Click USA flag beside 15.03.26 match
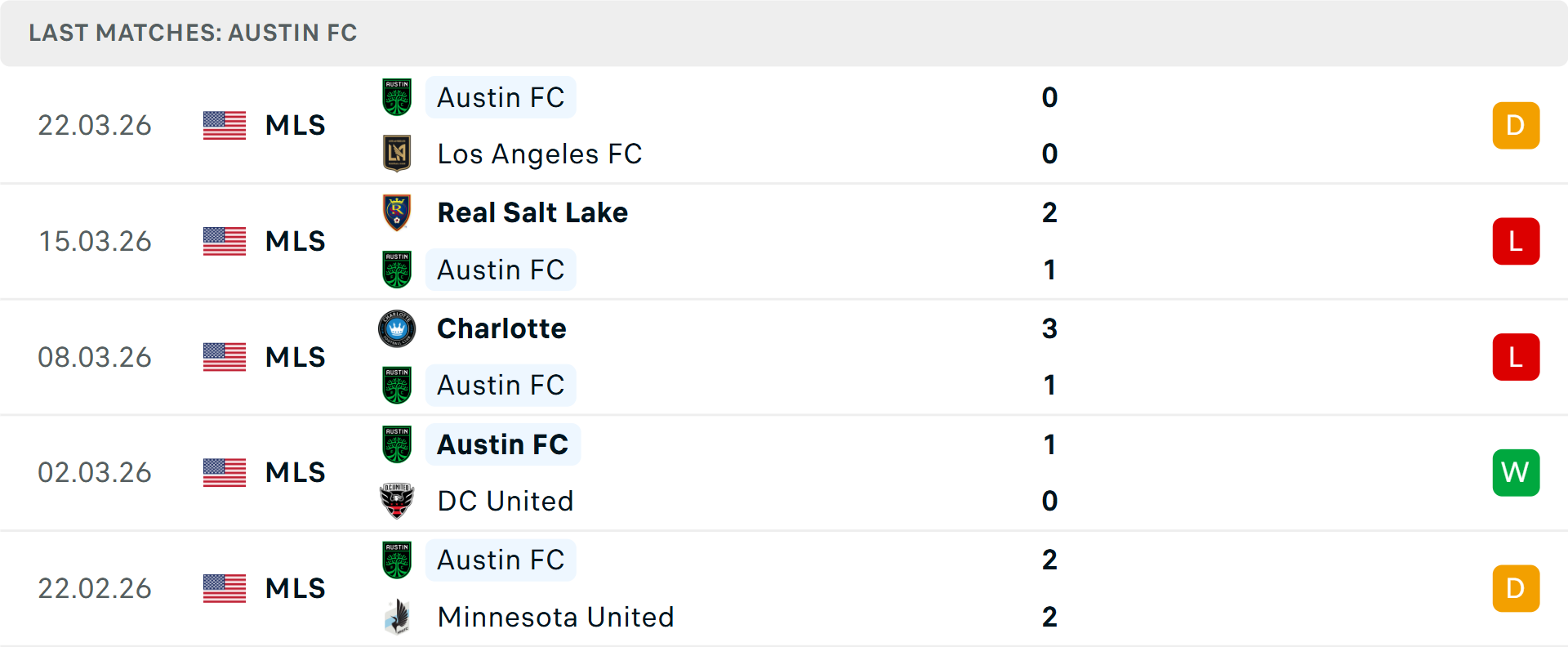 (225, 241)
